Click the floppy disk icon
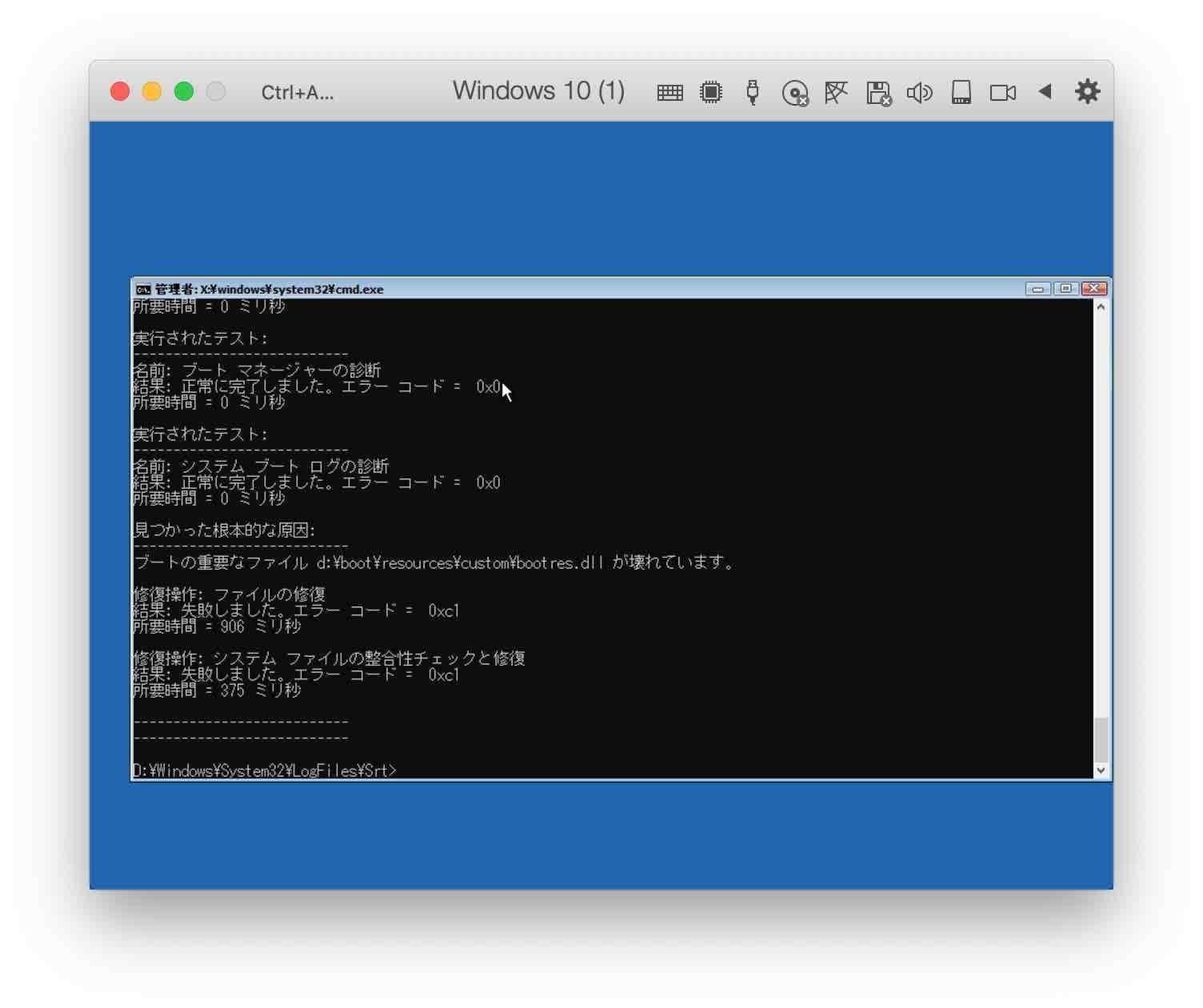Screen dimensions: 1203x1008 878,93
